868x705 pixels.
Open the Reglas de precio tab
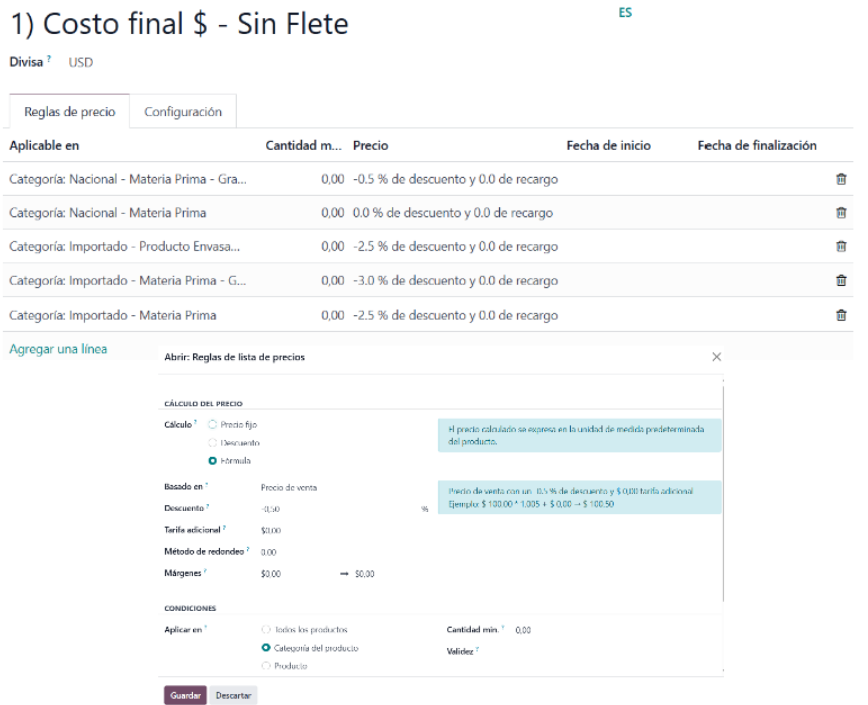pyautogui.click(x=70, y=112)
